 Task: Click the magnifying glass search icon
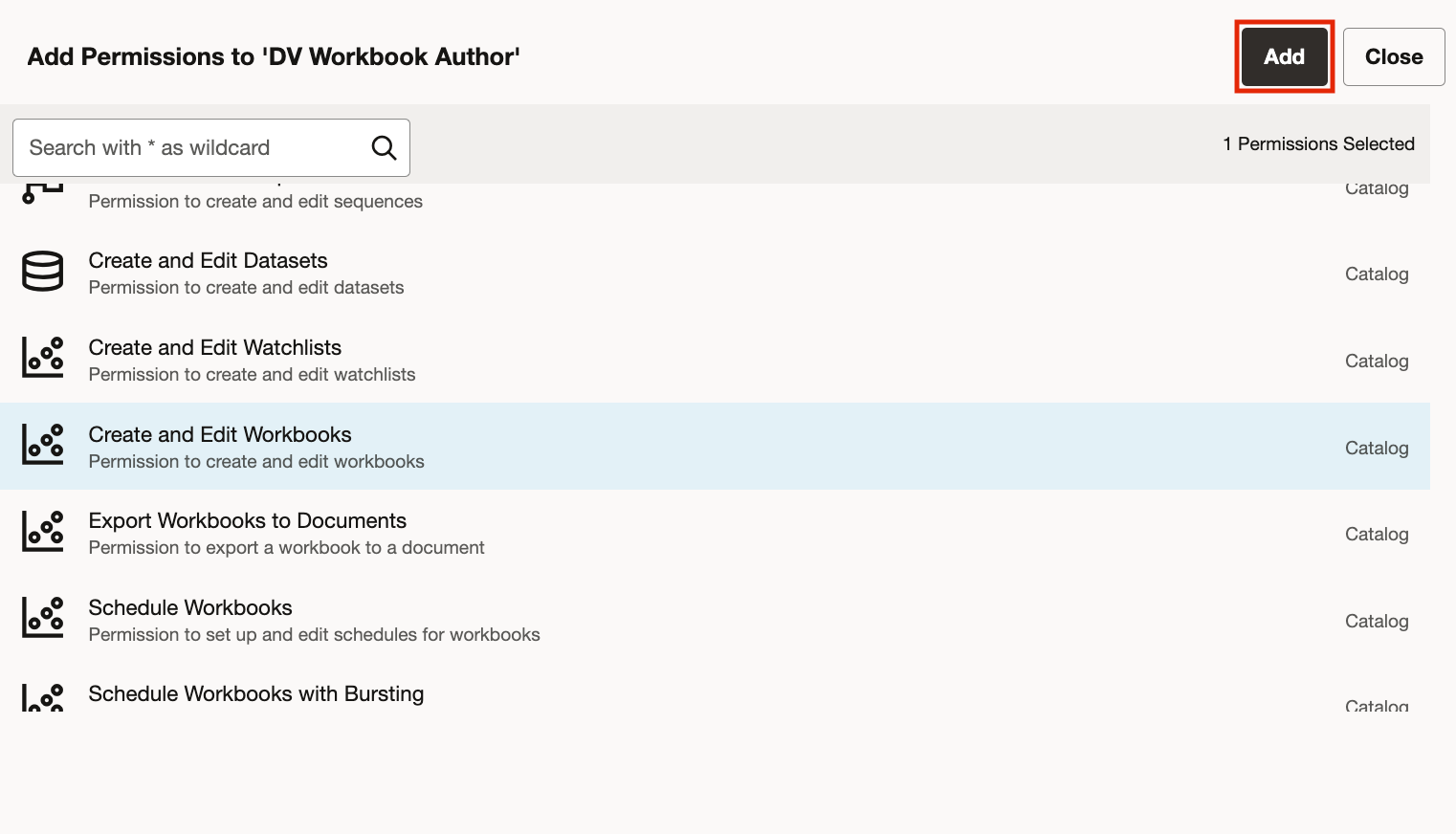(384, 147)
